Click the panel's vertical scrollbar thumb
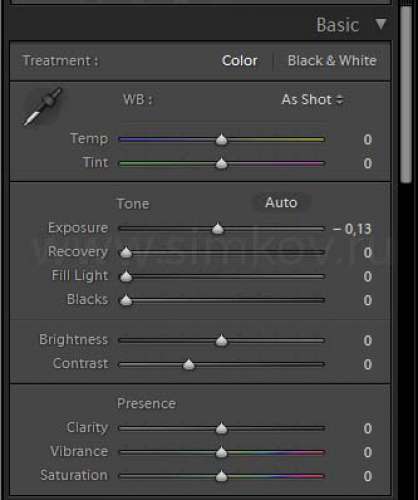Image resolution: width=418 pixels, height=500 pixels. [x=406, y=94]
